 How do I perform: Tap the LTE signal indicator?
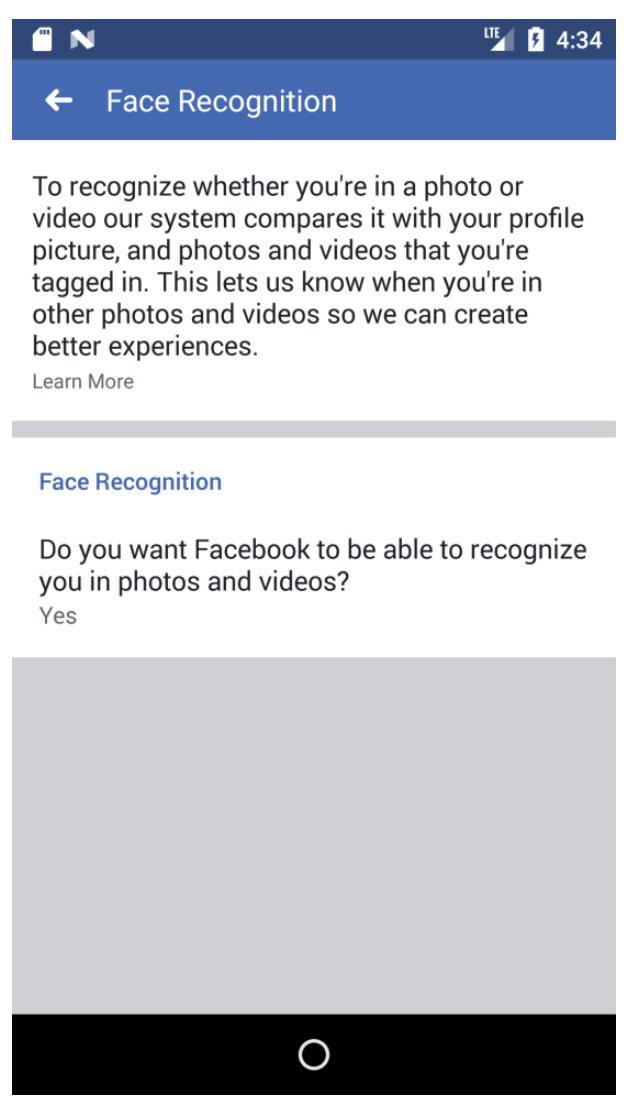[499, 39]
